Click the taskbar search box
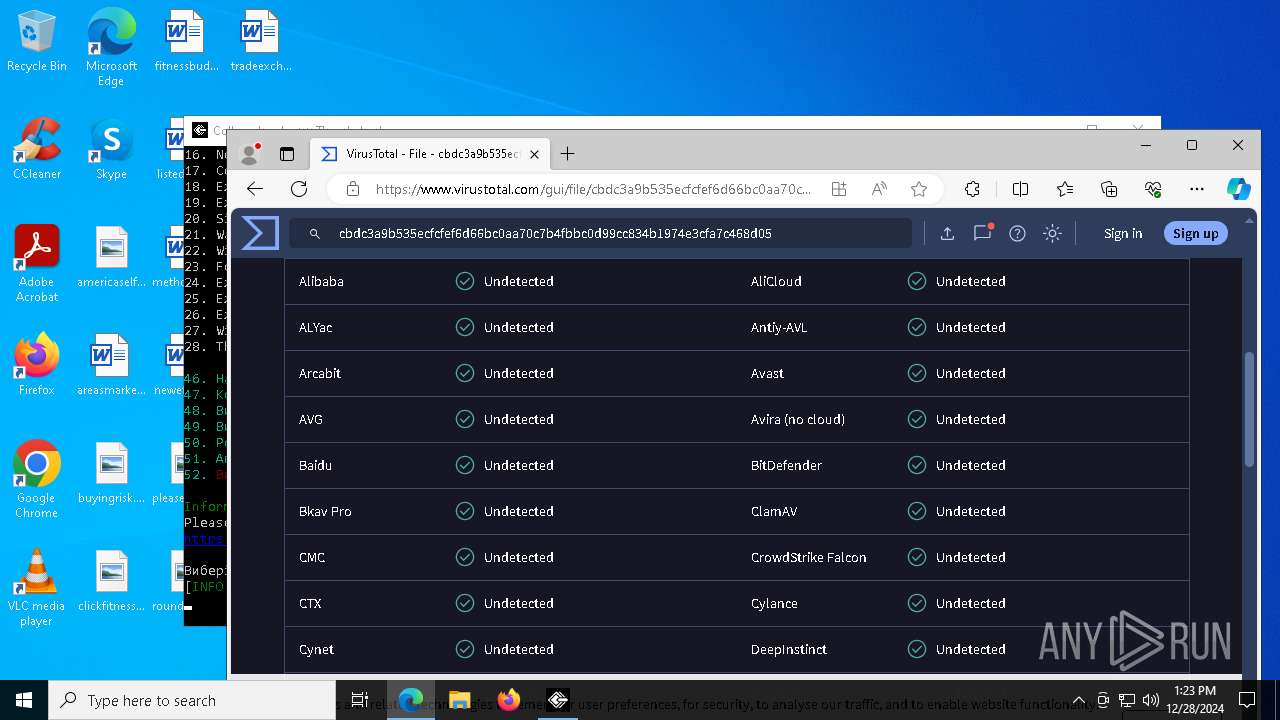The width and height of the screenshot is (1280, 720). pyautogui.click(x=192, y=700)
